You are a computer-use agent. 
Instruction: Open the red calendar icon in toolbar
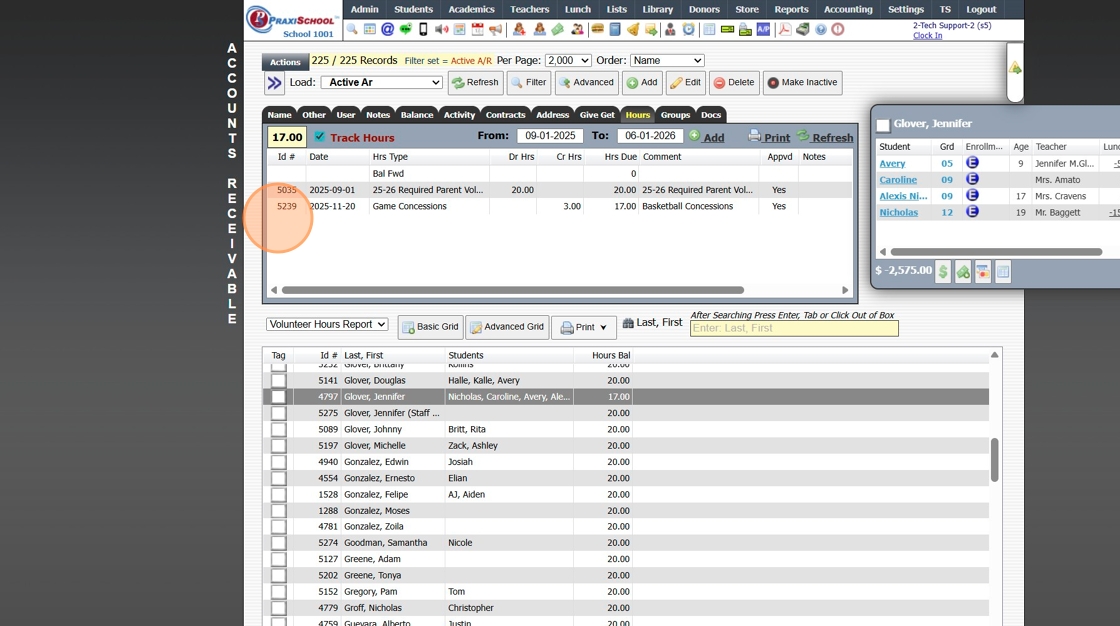click(x=477, y=29)
